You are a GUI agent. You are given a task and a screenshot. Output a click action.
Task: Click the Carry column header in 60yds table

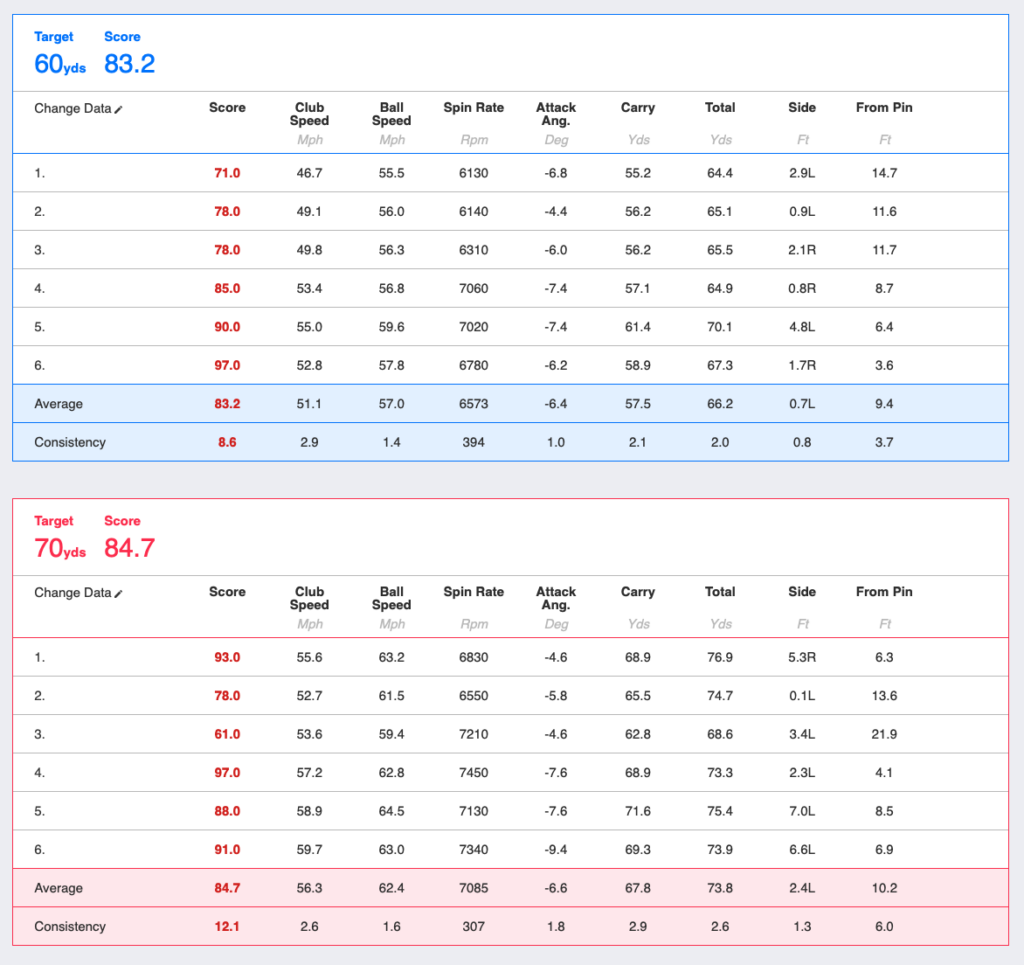pos(638,108)
